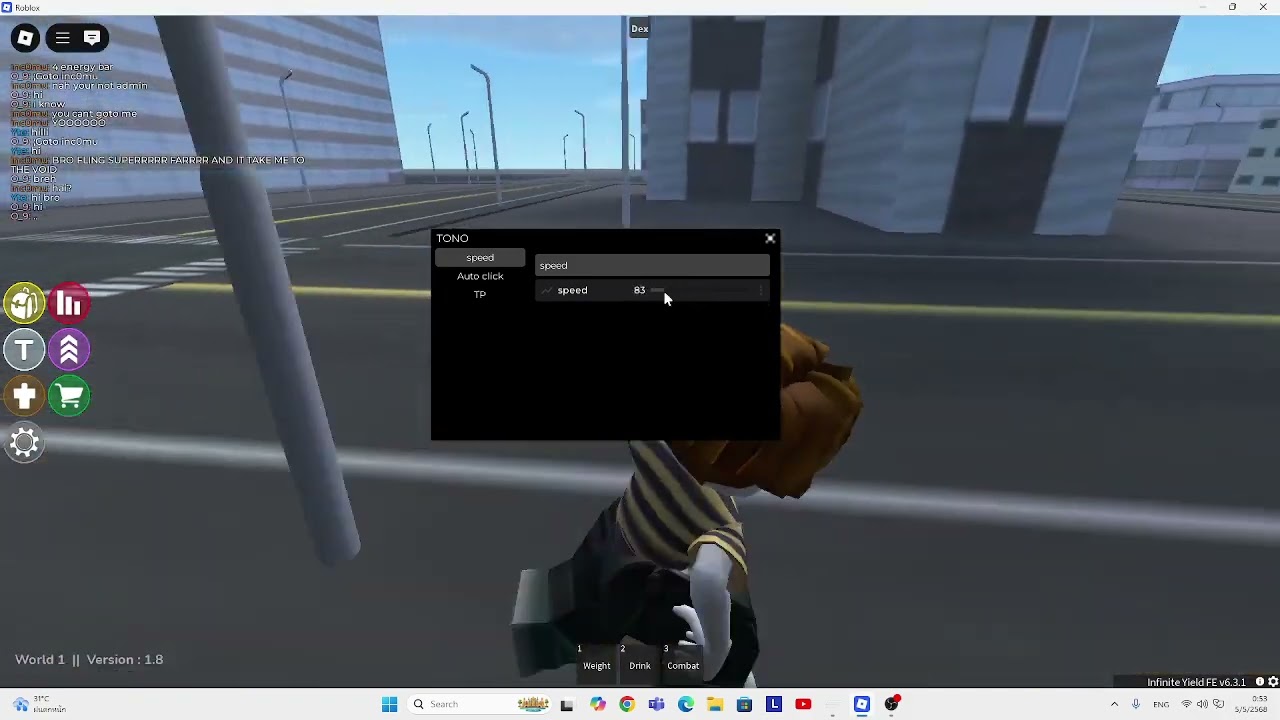Open the in-game settings gear

pyautogui.click(x=25, y=442)
